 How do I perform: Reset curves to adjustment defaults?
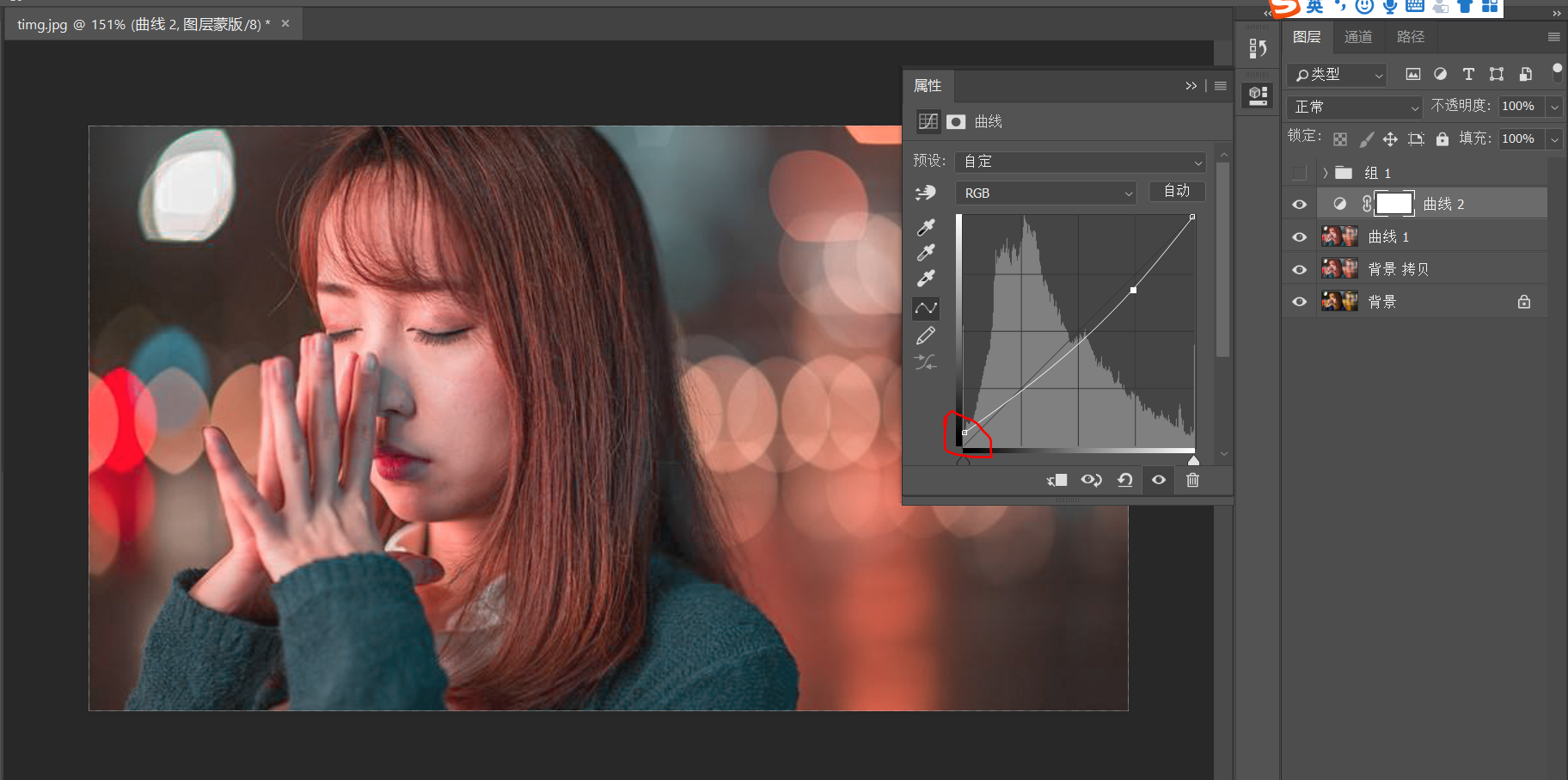[1124, 480]
